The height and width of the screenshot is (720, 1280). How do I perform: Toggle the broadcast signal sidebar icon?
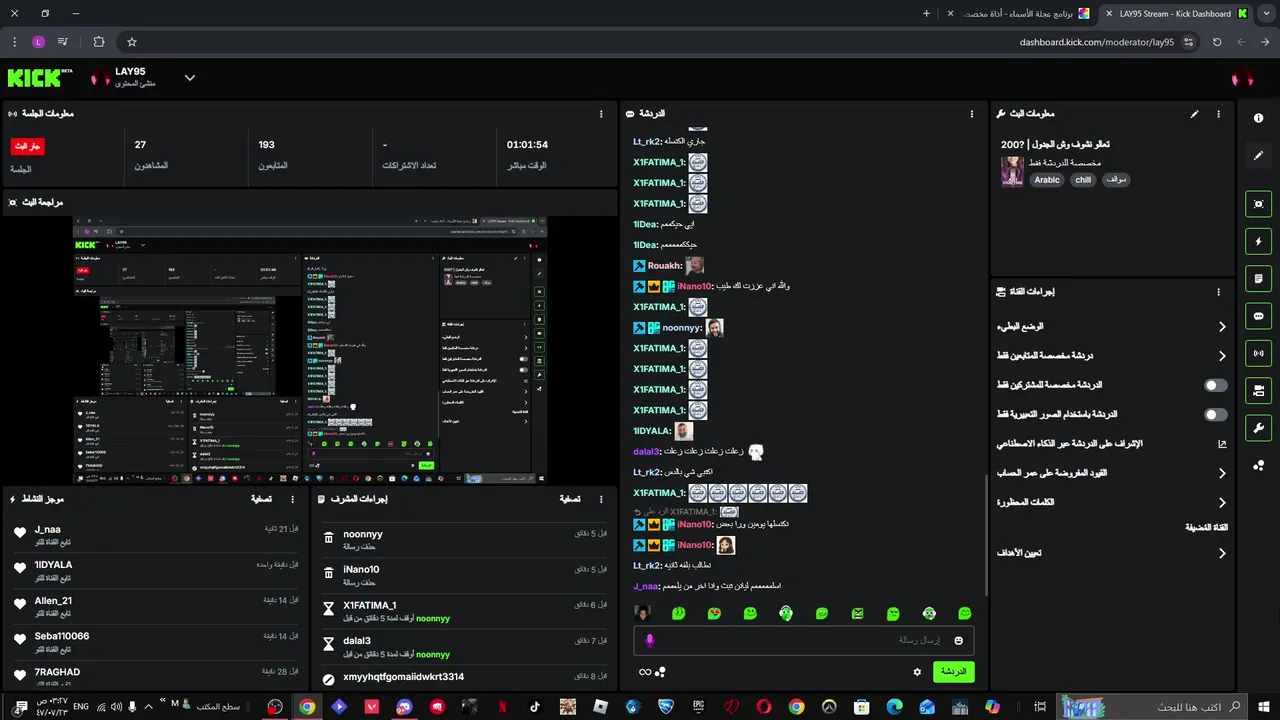(x=1258, y=353)
